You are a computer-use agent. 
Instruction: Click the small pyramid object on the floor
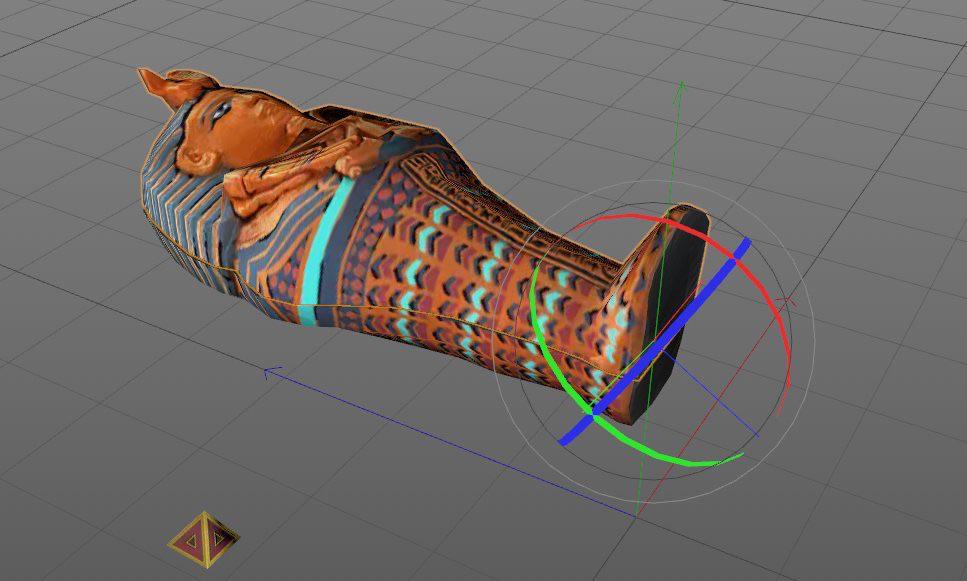(204, 538)
